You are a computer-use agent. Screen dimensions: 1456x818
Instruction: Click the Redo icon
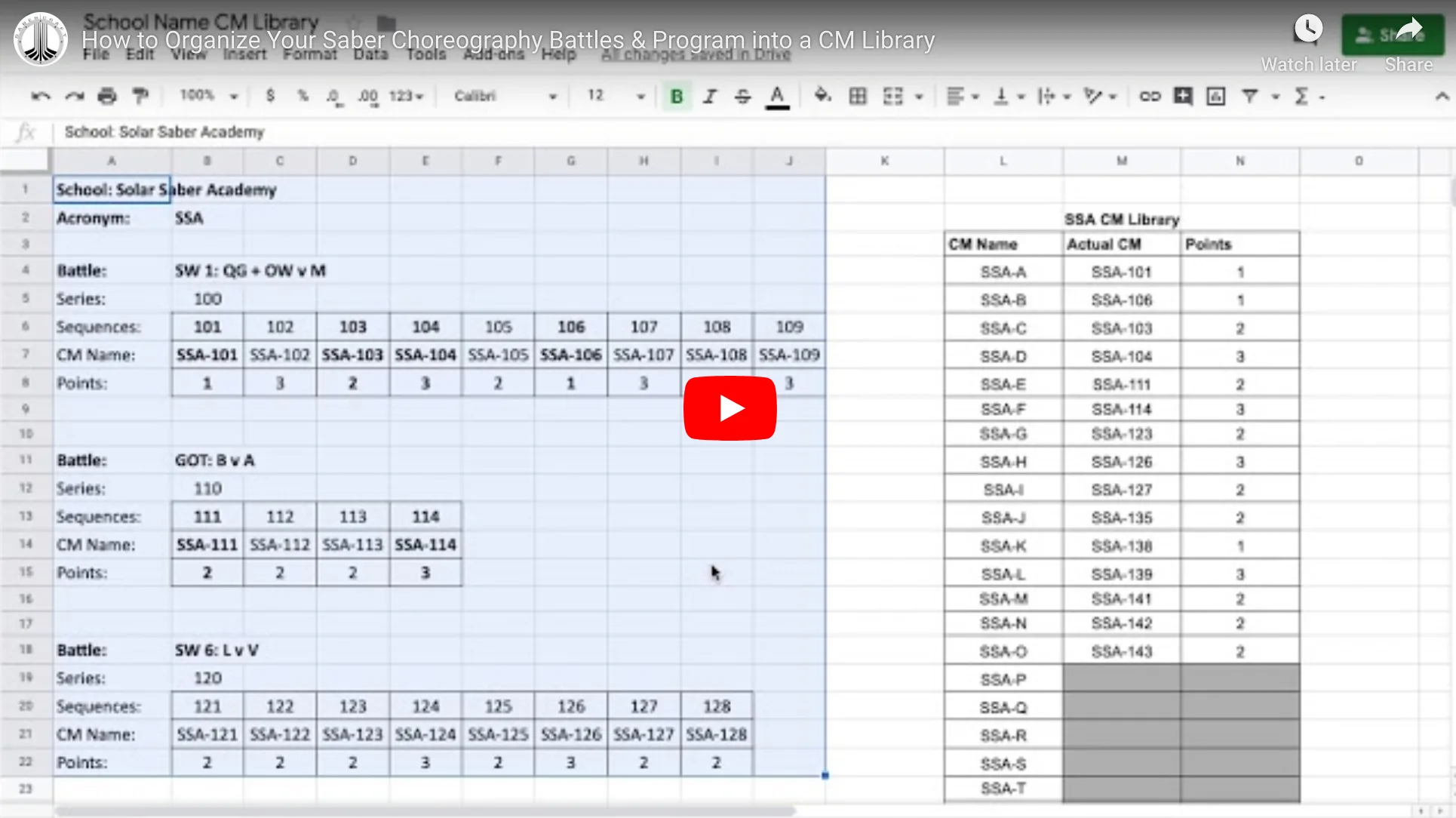click(x=74, y=97)
